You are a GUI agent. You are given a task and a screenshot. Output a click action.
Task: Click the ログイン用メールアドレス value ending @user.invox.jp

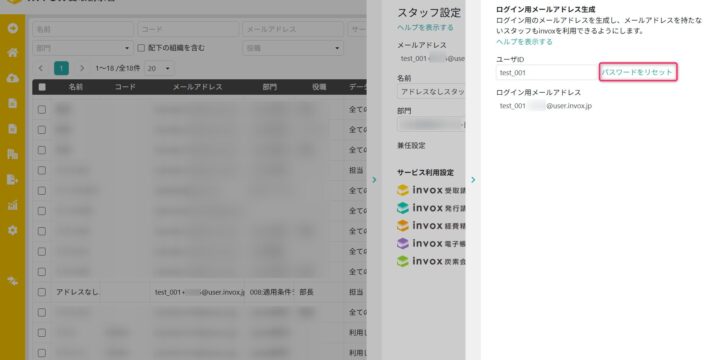(x=546, y=106)
